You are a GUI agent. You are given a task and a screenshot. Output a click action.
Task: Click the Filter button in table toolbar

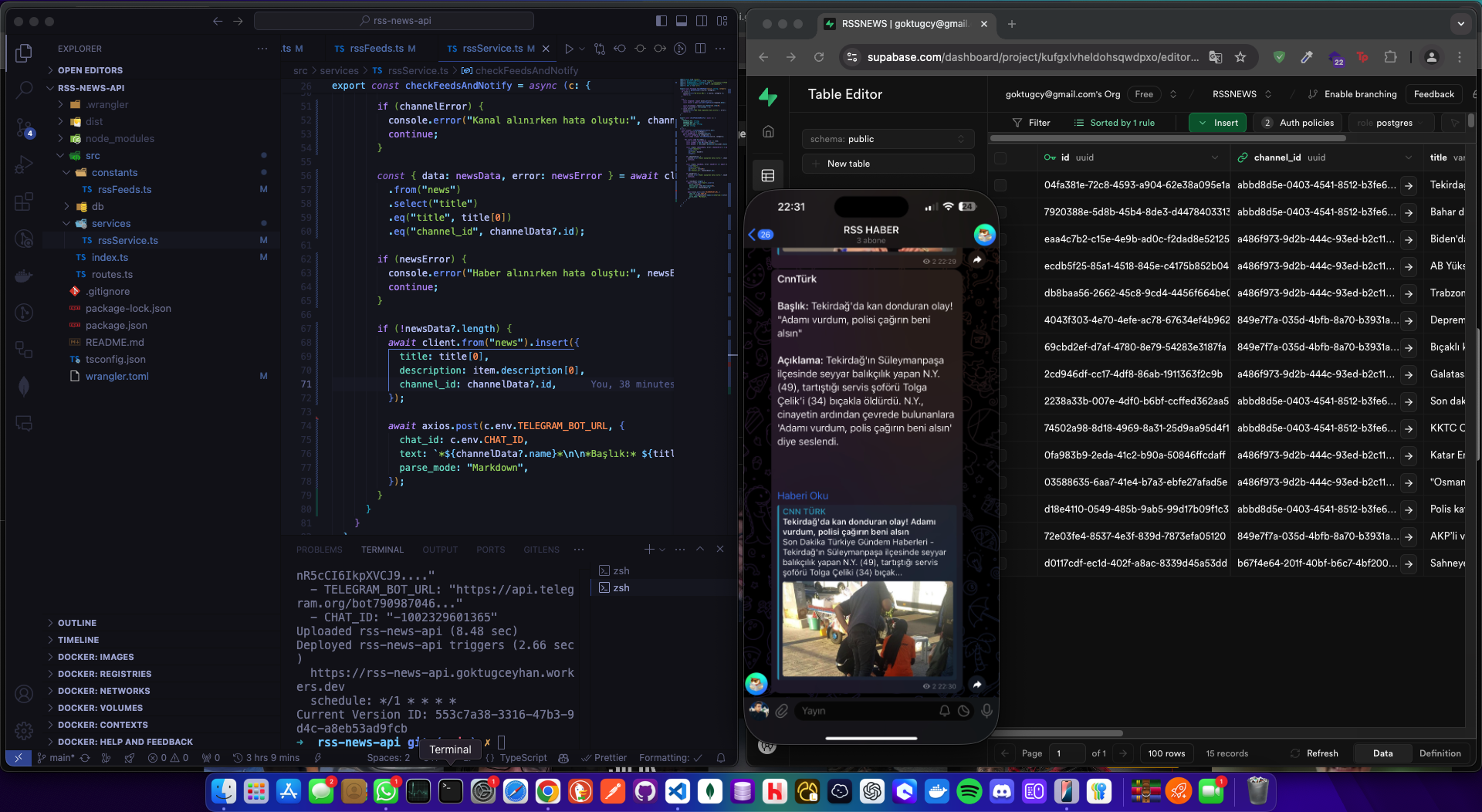point(1031,123)
